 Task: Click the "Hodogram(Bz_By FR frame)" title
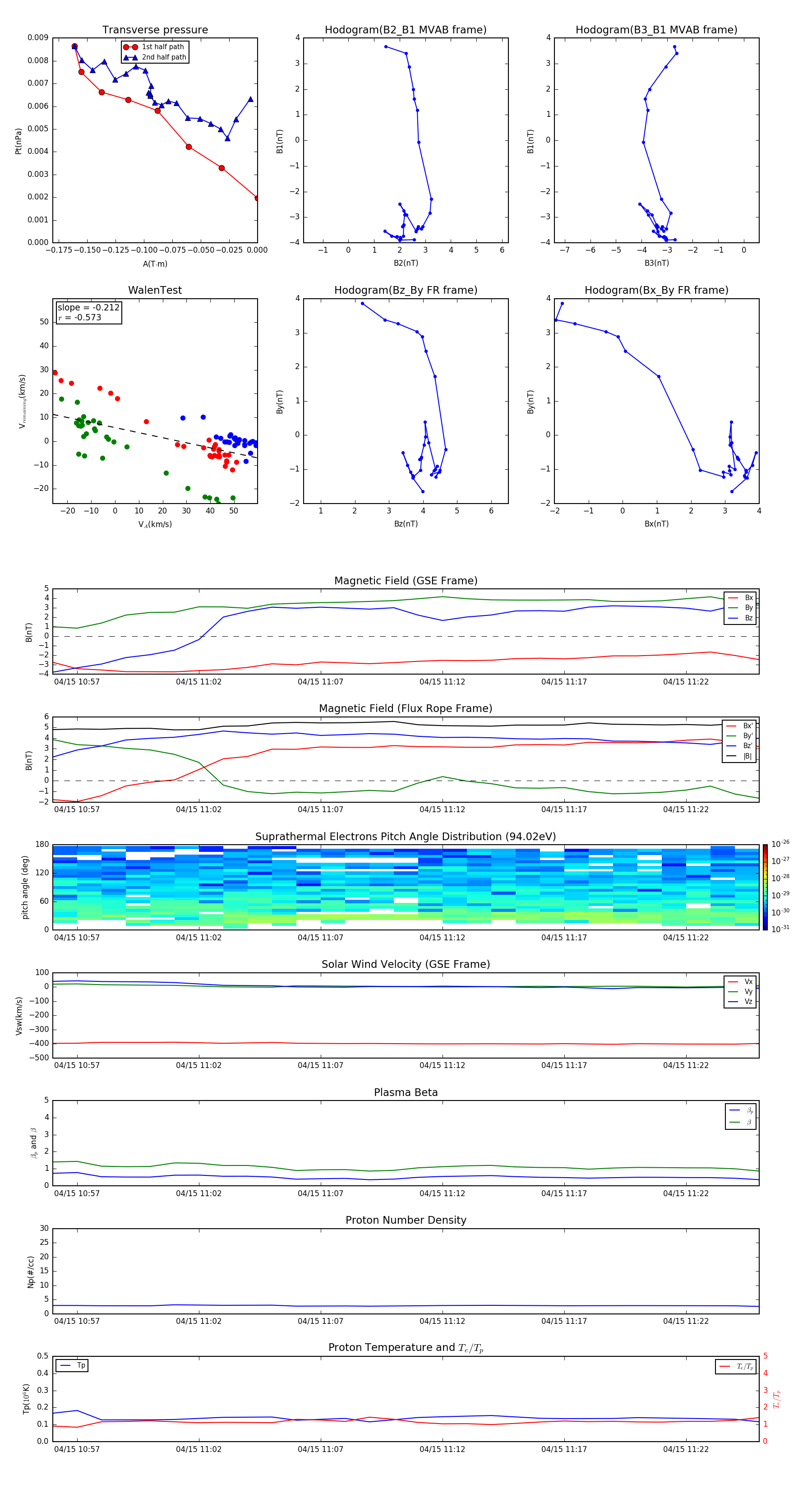[x=406, y=290]
